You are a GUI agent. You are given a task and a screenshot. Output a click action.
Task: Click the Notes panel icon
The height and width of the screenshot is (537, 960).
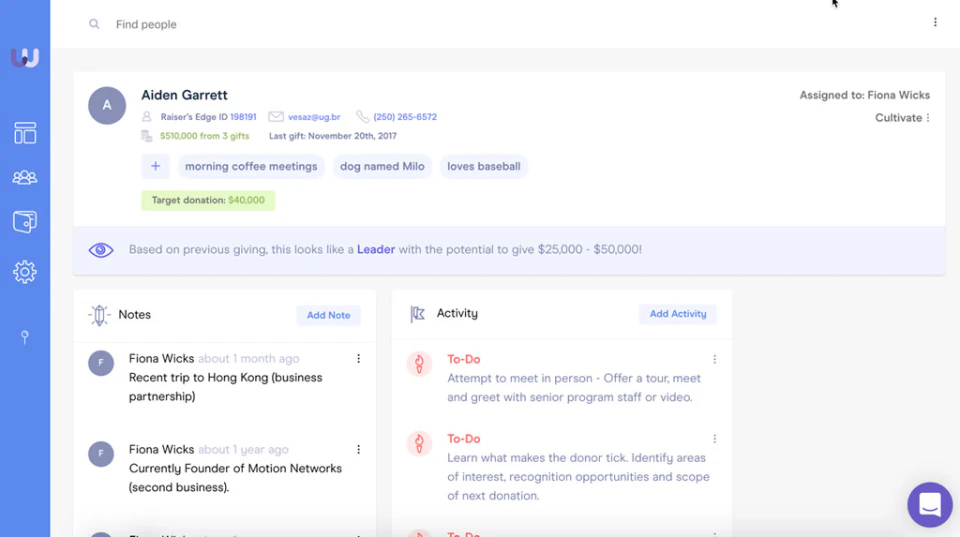pos(99,315)
